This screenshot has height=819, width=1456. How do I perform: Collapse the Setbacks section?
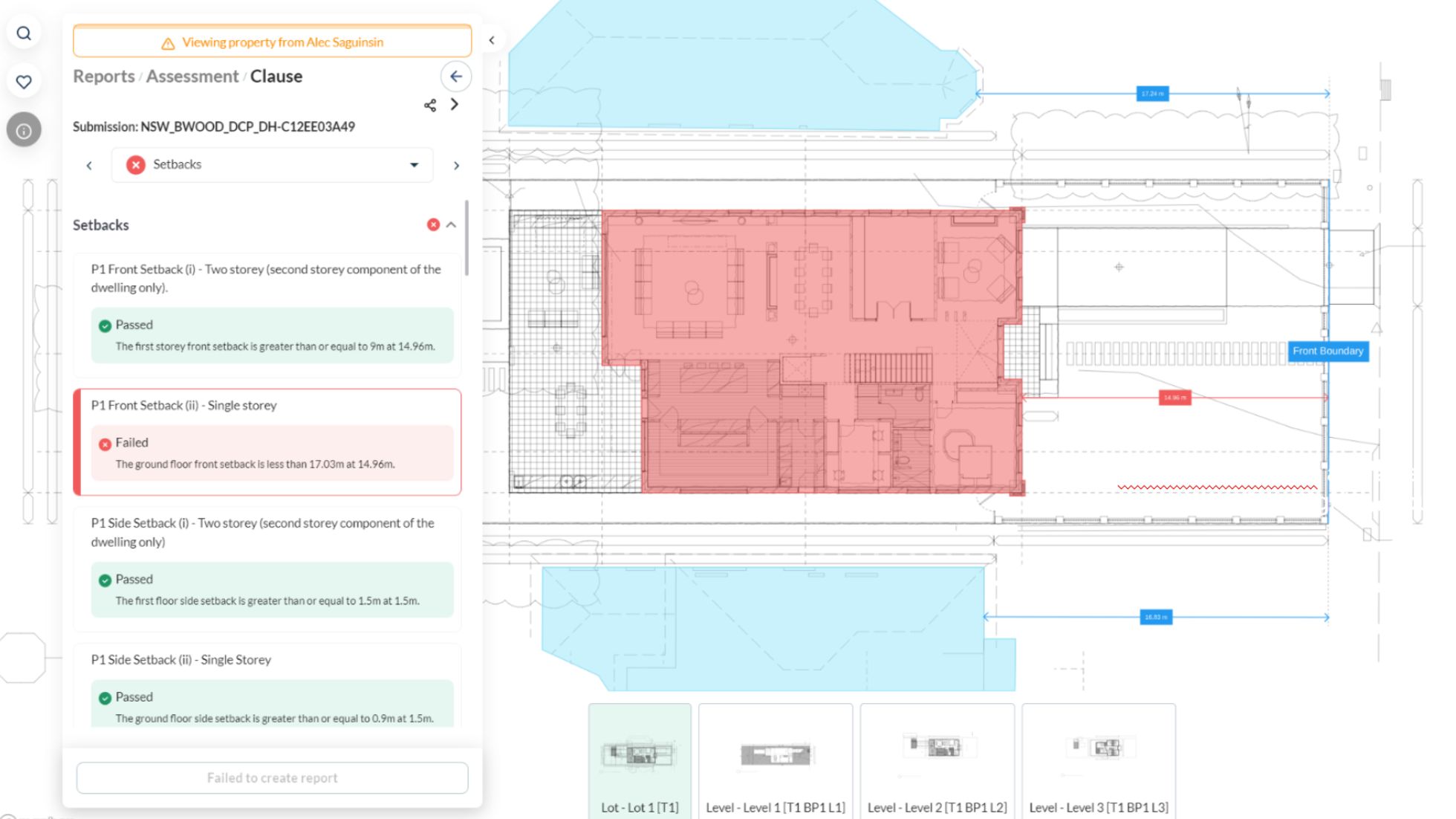pos(452,224)
